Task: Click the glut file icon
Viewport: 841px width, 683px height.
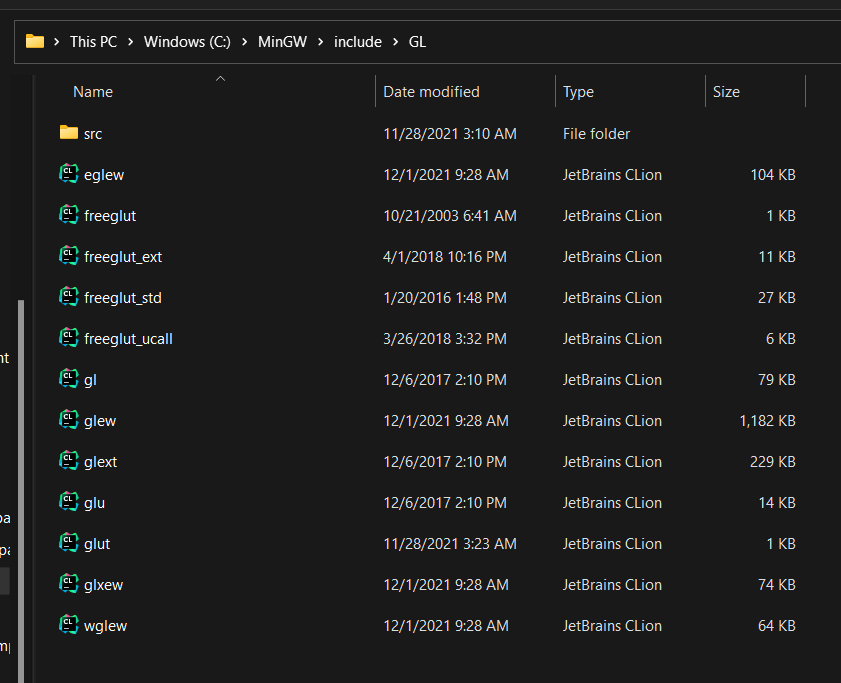Action: (68, 543)
